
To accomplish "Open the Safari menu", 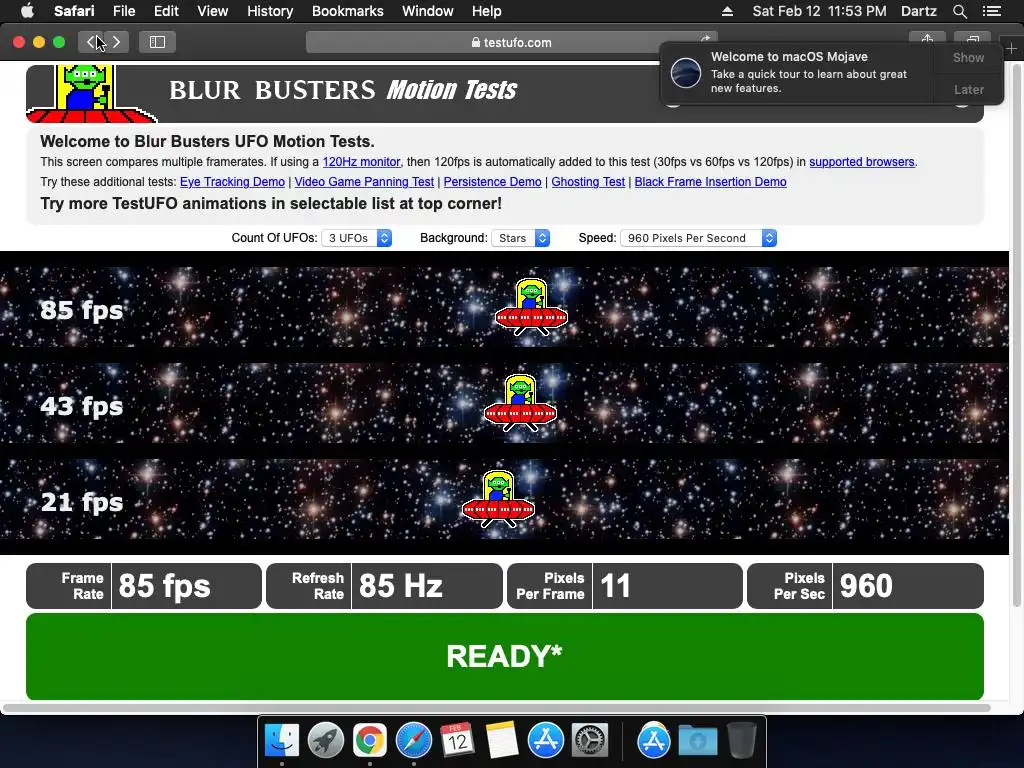I will (74, 11).
